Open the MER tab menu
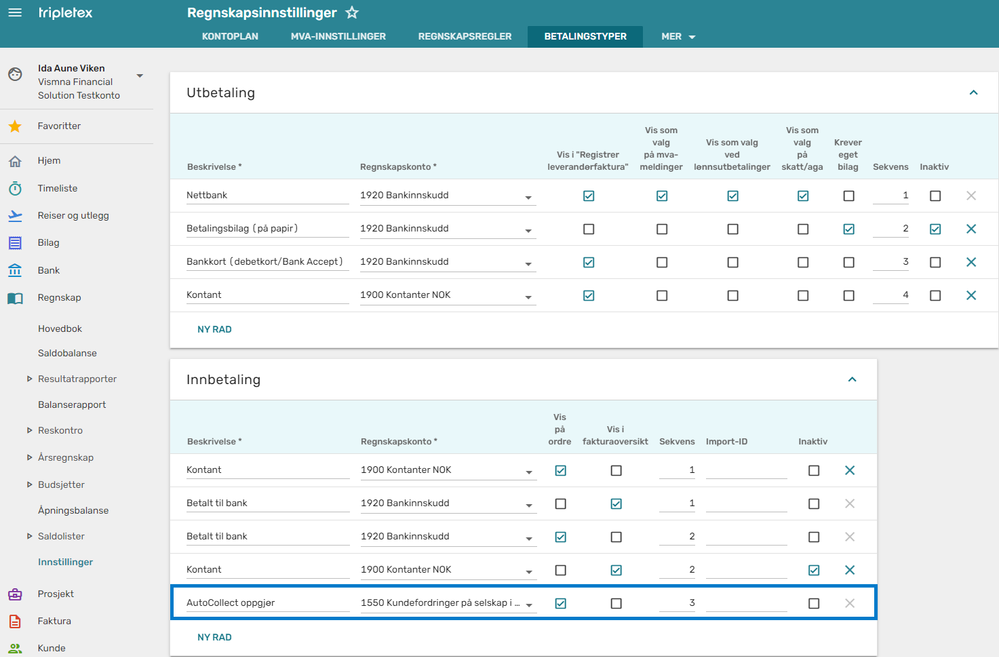Viewport: 999px width, 657px height. click(x=678, y=36)
